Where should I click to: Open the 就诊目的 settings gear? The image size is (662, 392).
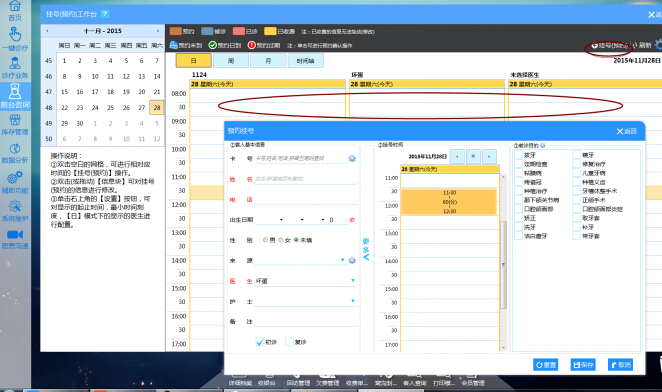(543, 145)
